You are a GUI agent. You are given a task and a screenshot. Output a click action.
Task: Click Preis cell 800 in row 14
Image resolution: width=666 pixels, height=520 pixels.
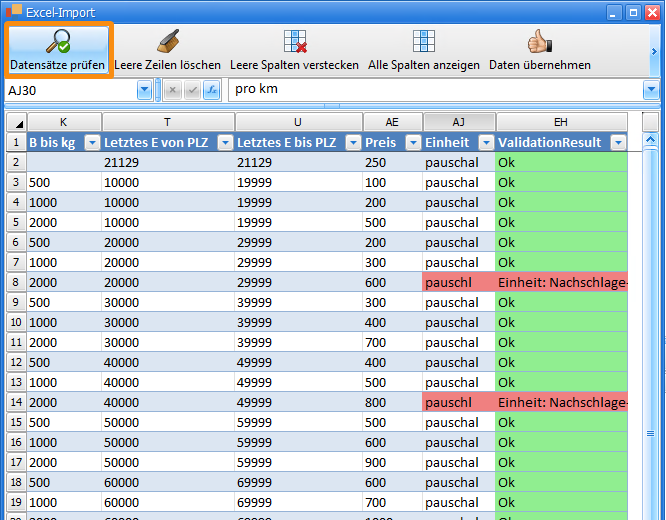pyautogui.click(x=392, y=402)
